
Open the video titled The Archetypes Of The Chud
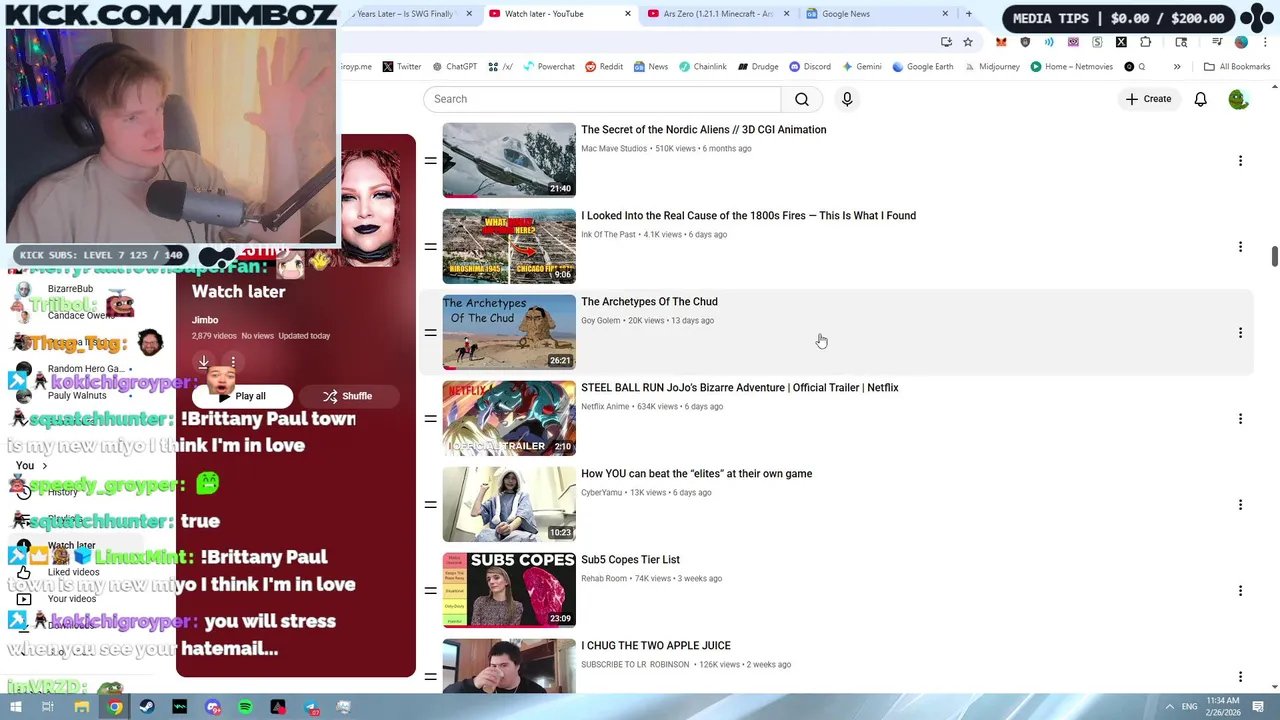(x=649, y=302)
